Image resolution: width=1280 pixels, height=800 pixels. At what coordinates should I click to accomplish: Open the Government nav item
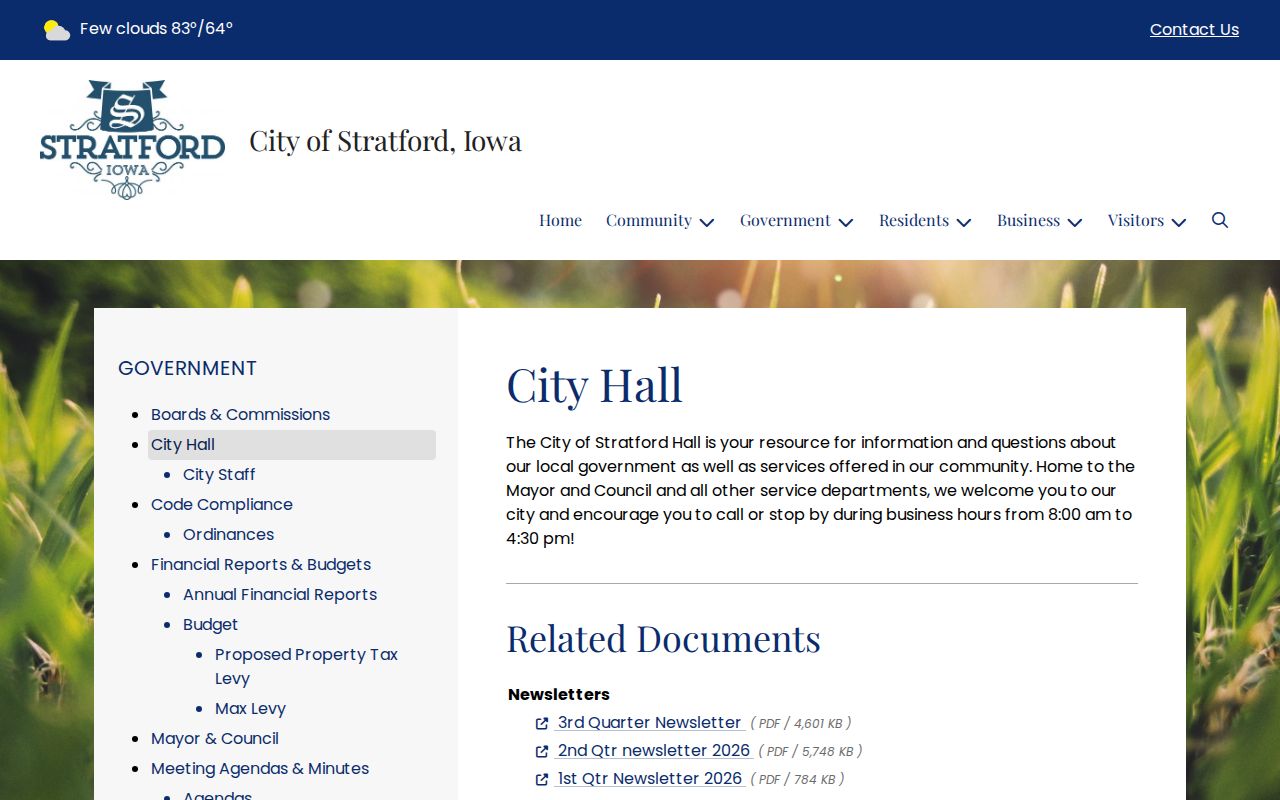tap(785, 220)
